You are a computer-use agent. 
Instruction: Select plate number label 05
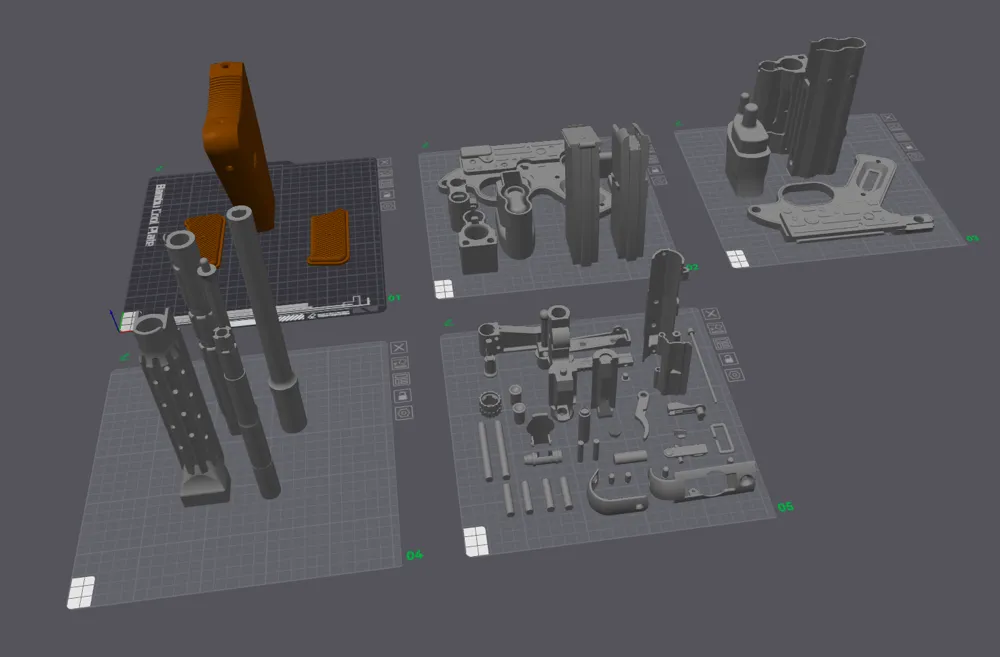click(786, 506)
